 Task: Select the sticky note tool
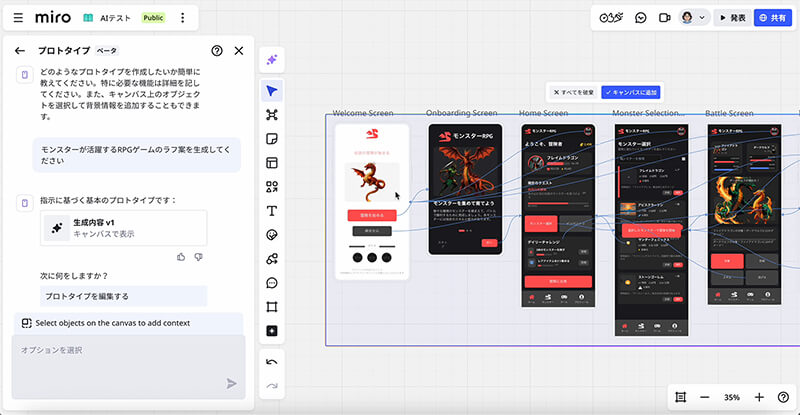(x=272, y=139)
